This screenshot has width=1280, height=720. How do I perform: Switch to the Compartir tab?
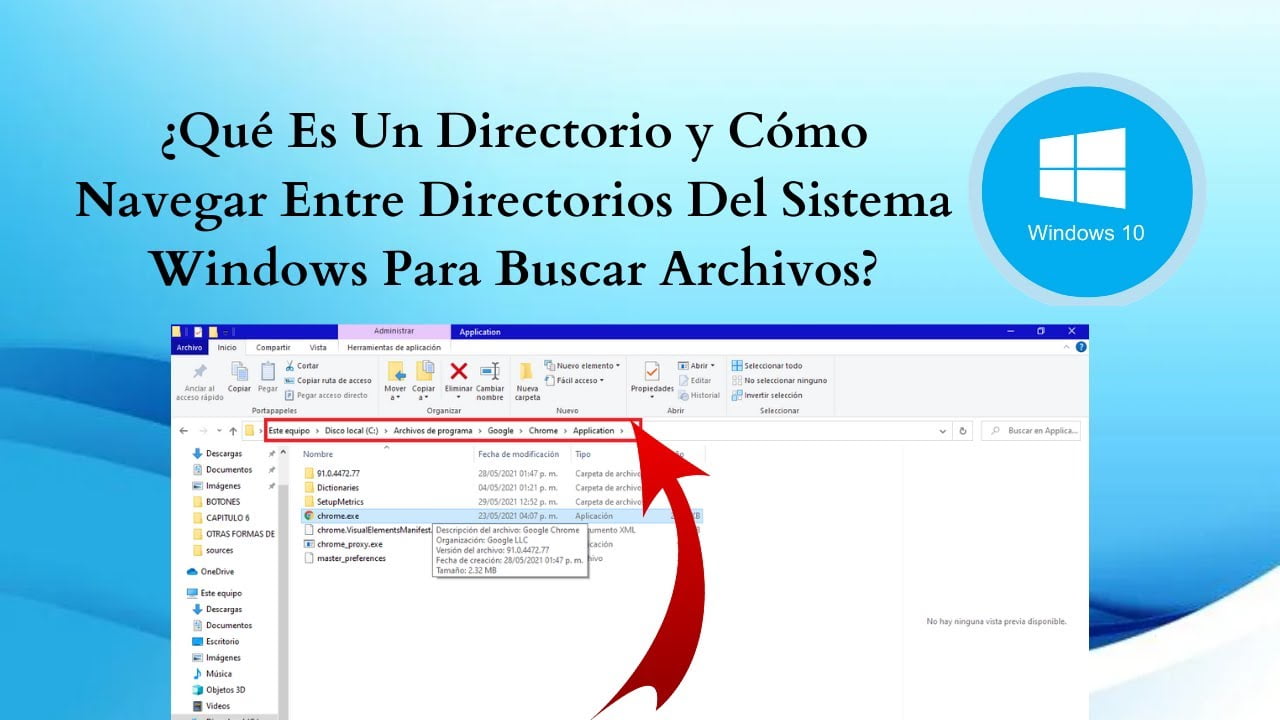273,347
